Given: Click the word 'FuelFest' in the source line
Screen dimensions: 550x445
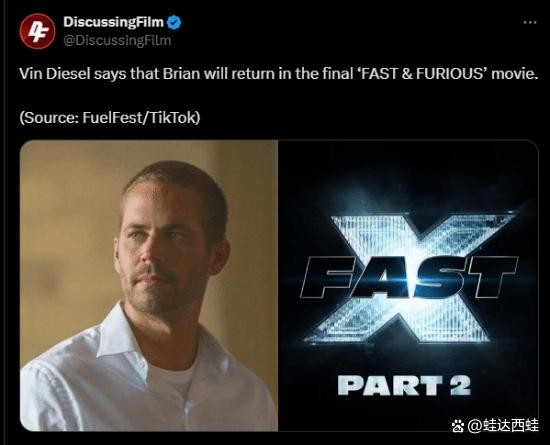Looking at the screenshot, I should click(x=112, y=117).
